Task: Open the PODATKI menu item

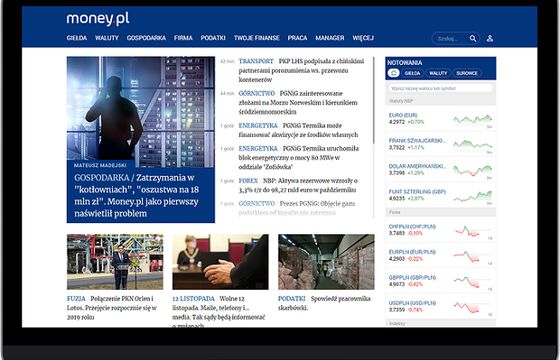Action: click(x=213, y=38)
